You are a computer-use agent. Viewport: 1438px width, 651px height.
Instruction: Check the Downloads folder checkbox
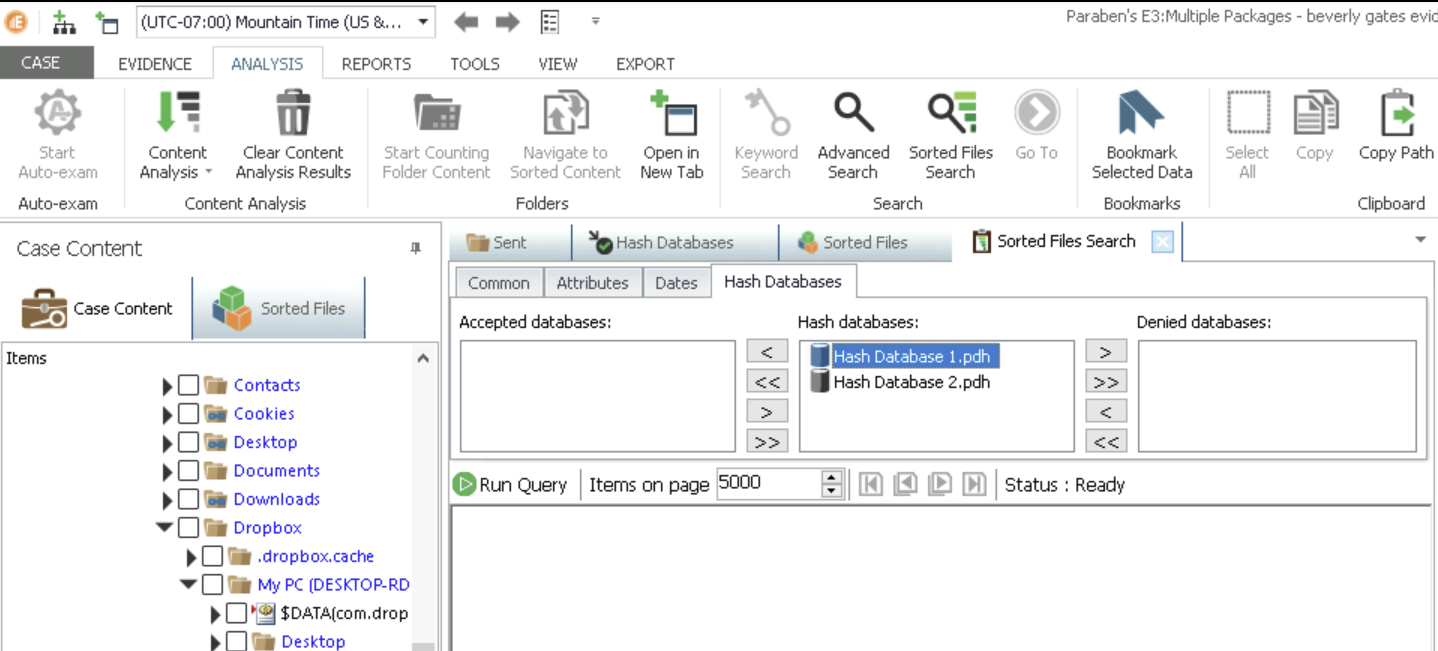tap(188, 499)
